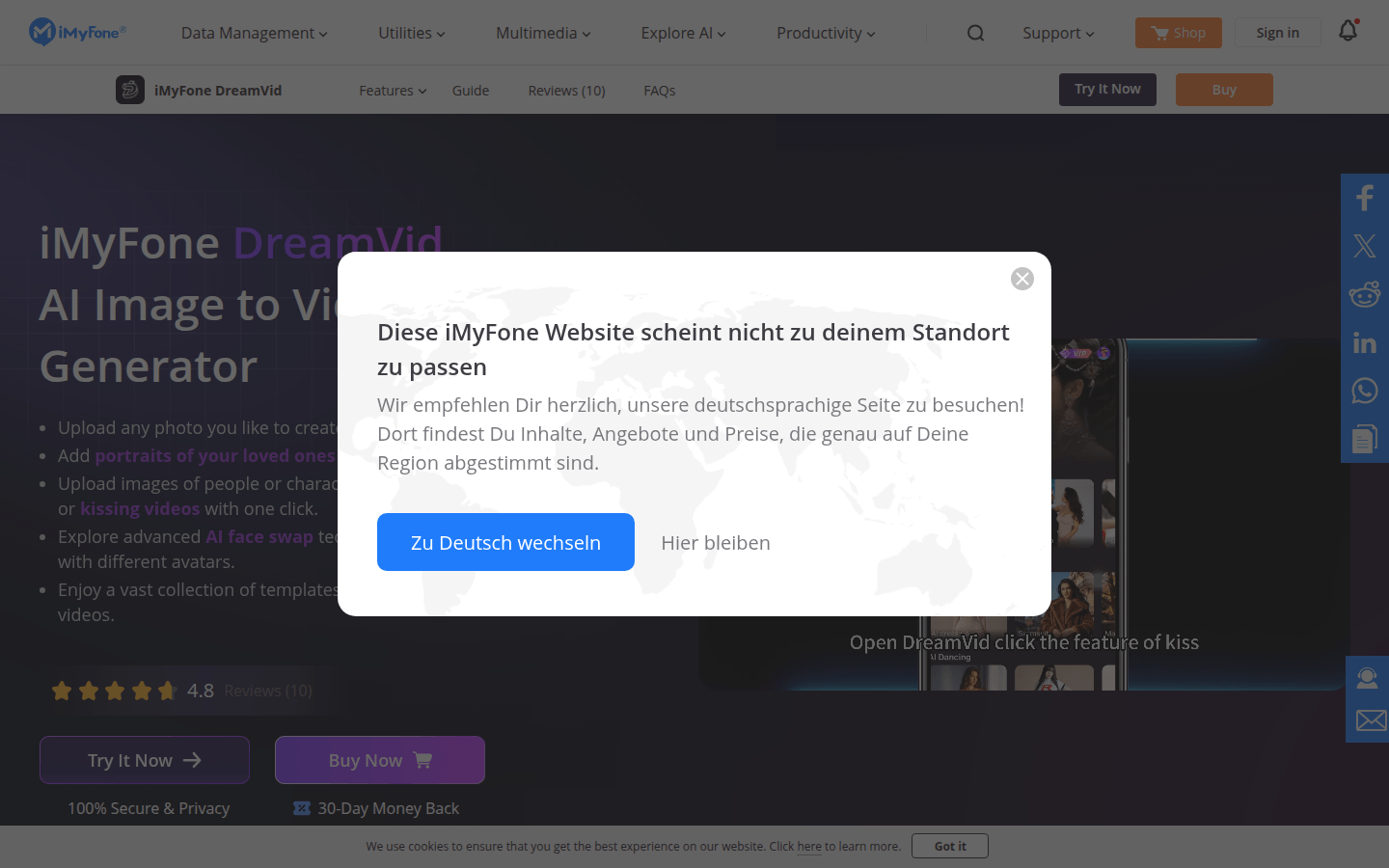Click the orange Shop button

coord(1179,33)
